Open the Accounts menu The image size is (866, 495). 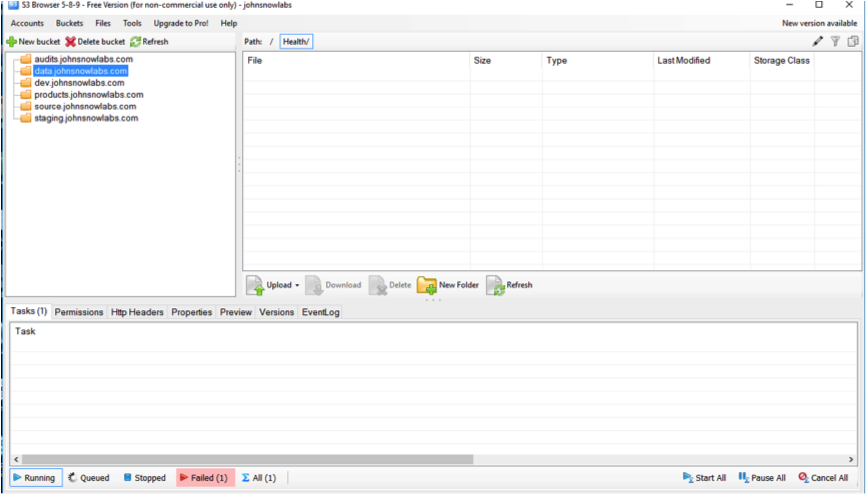coord(27,23)
